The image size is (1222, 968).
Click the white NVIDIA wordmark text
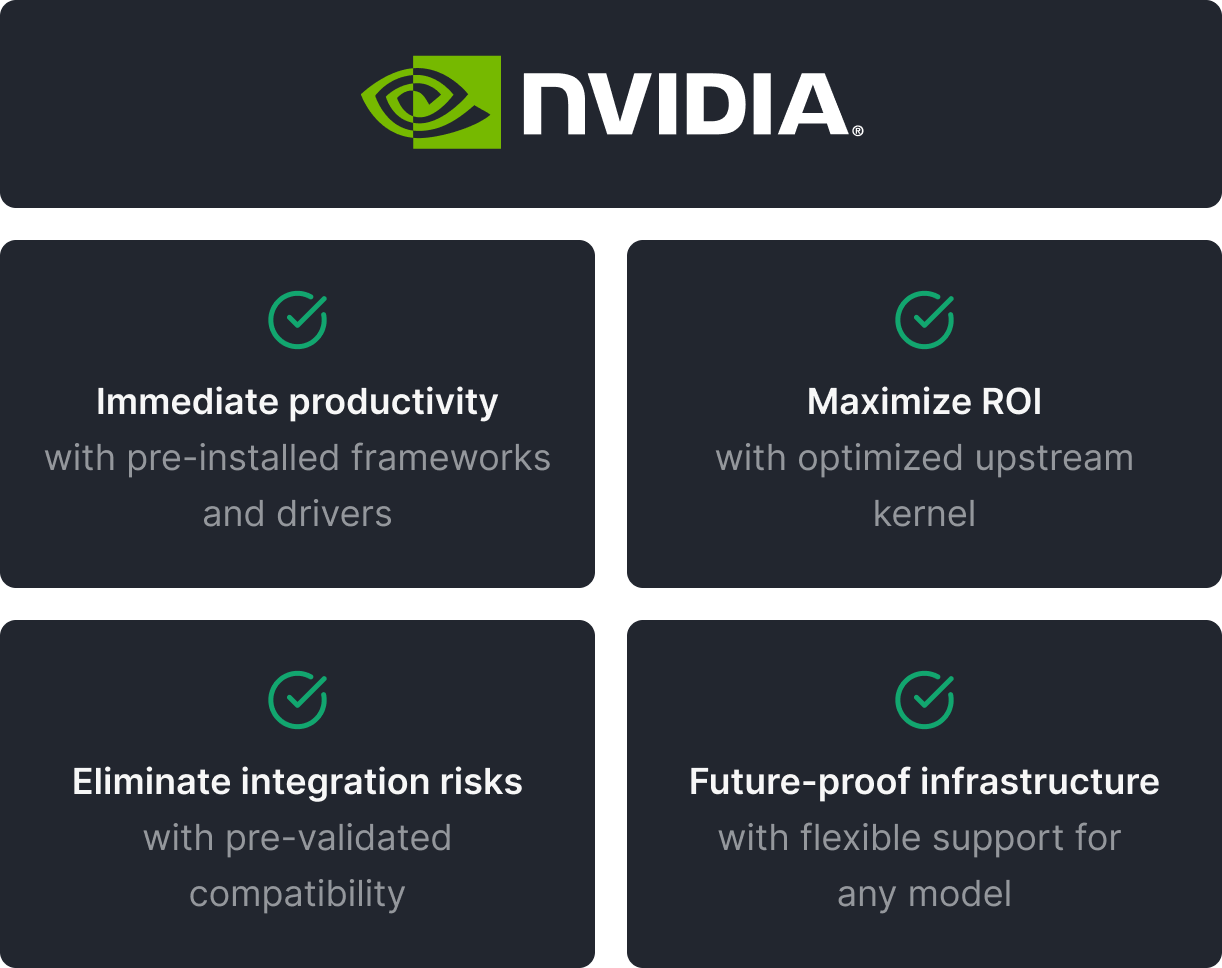point(684,104)
